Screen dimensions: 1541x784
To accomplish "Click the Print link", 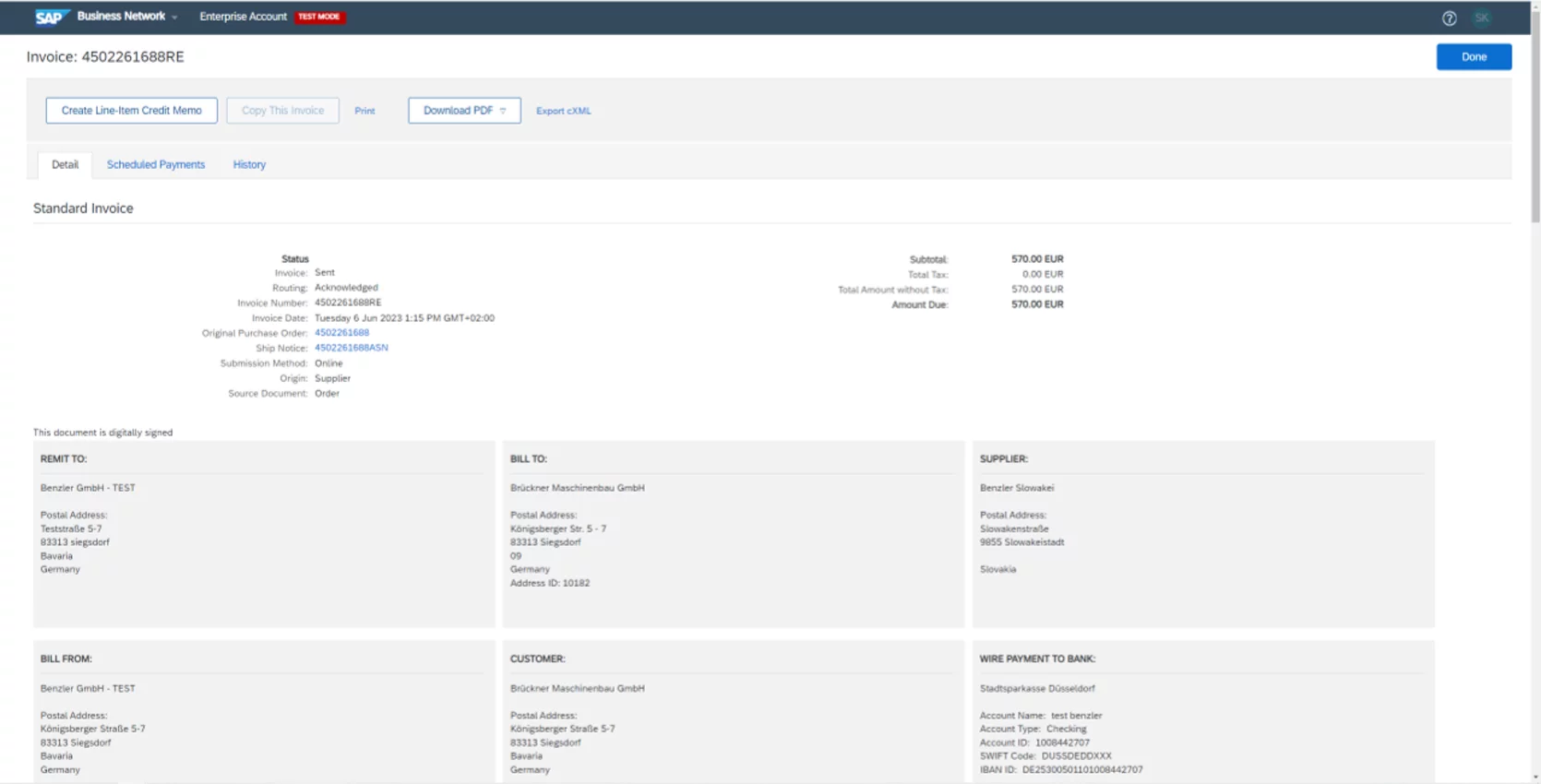I will tap(364, 111).
